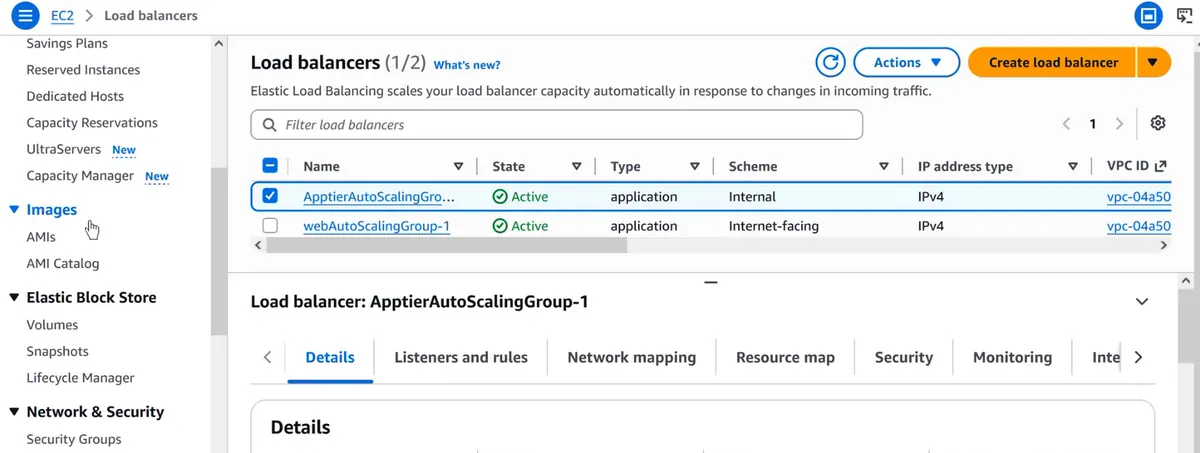Open the ApptierAutoScalingGro... load balancer link

[x=379, y=197]
